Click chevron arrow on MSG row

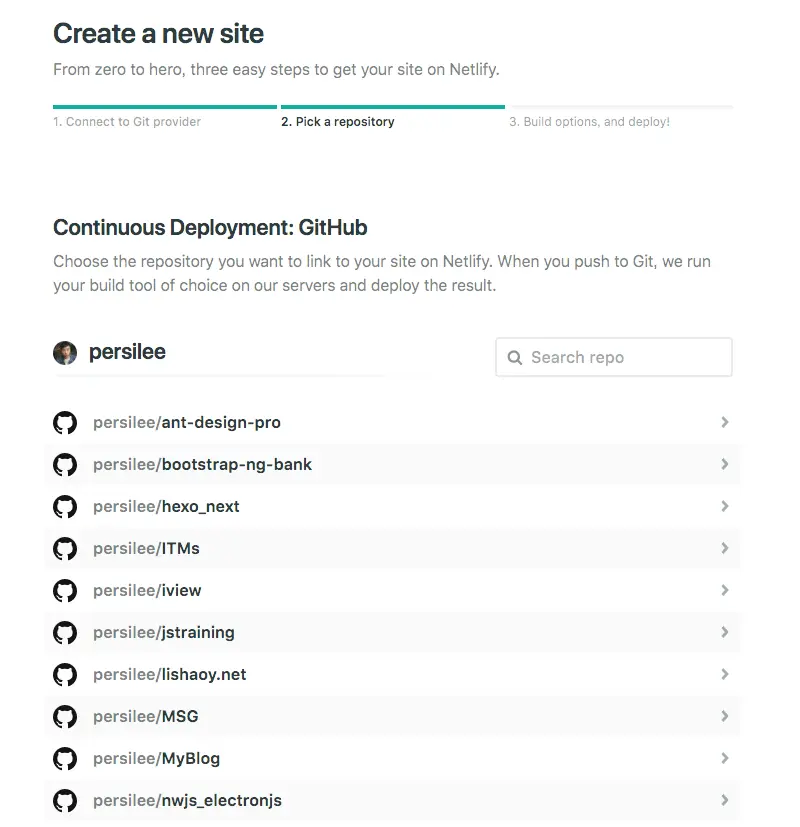pyautogui.click(x=725, y=717)
